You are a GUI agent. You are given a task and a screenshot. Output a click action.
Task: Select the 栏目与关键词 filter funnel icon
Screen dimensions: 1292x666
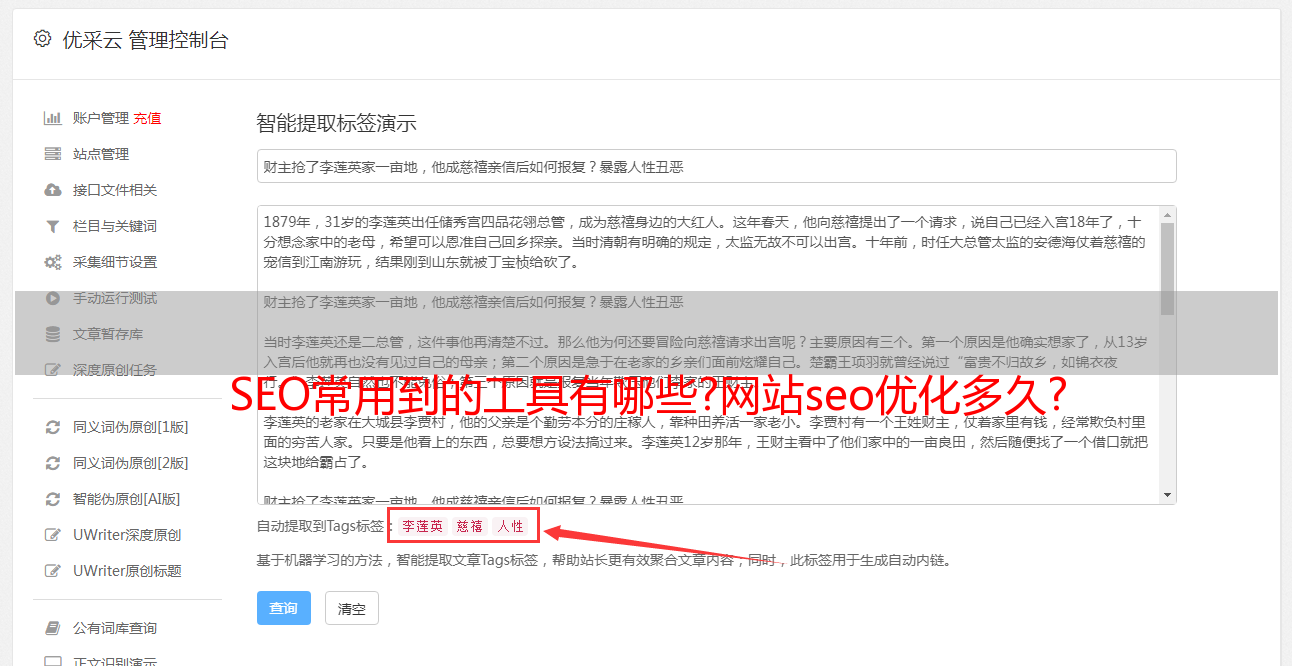pos(53,226)
